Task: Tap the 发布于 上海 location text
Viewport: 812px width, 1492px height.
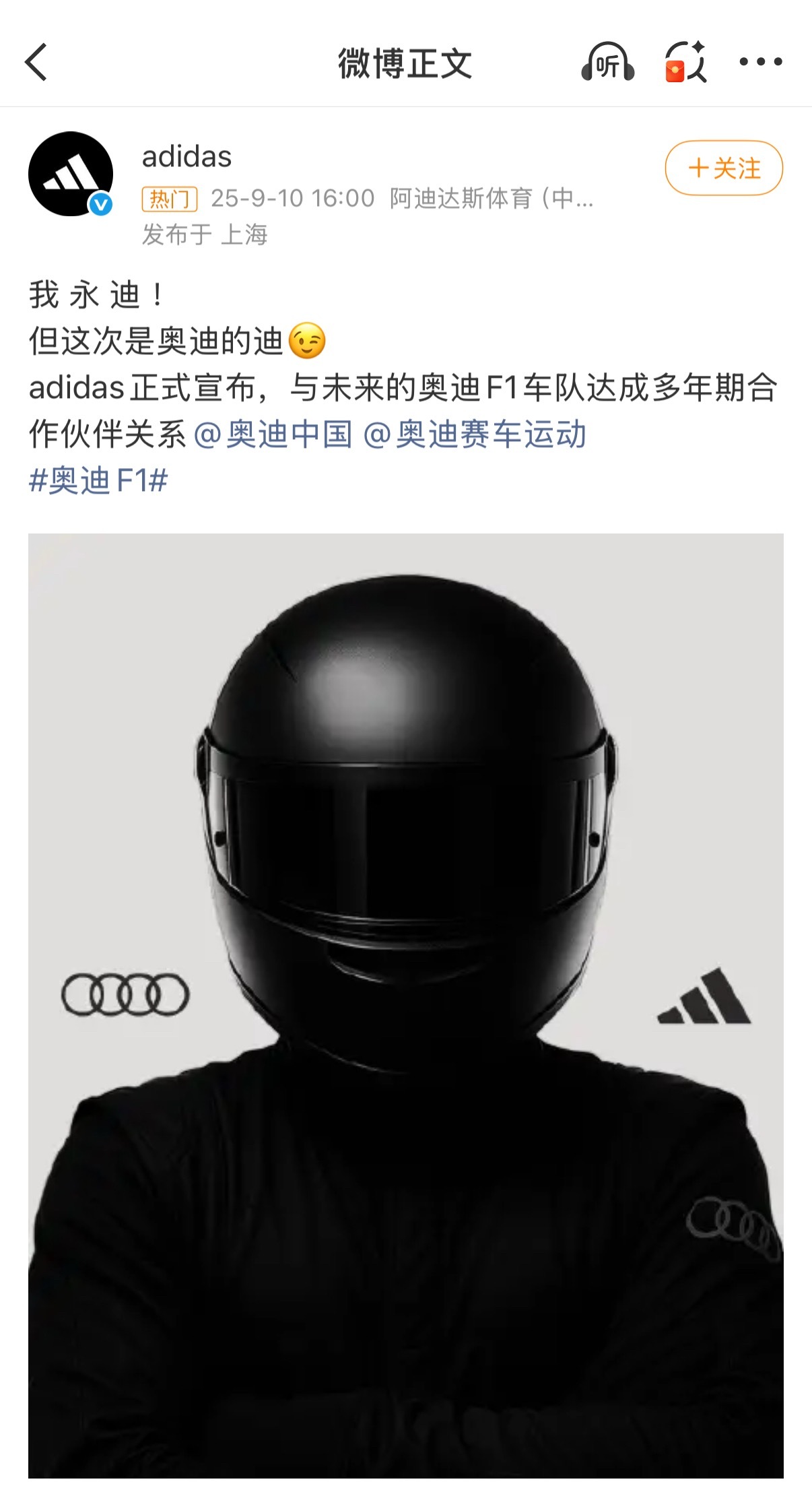Action: pos(205,235)
